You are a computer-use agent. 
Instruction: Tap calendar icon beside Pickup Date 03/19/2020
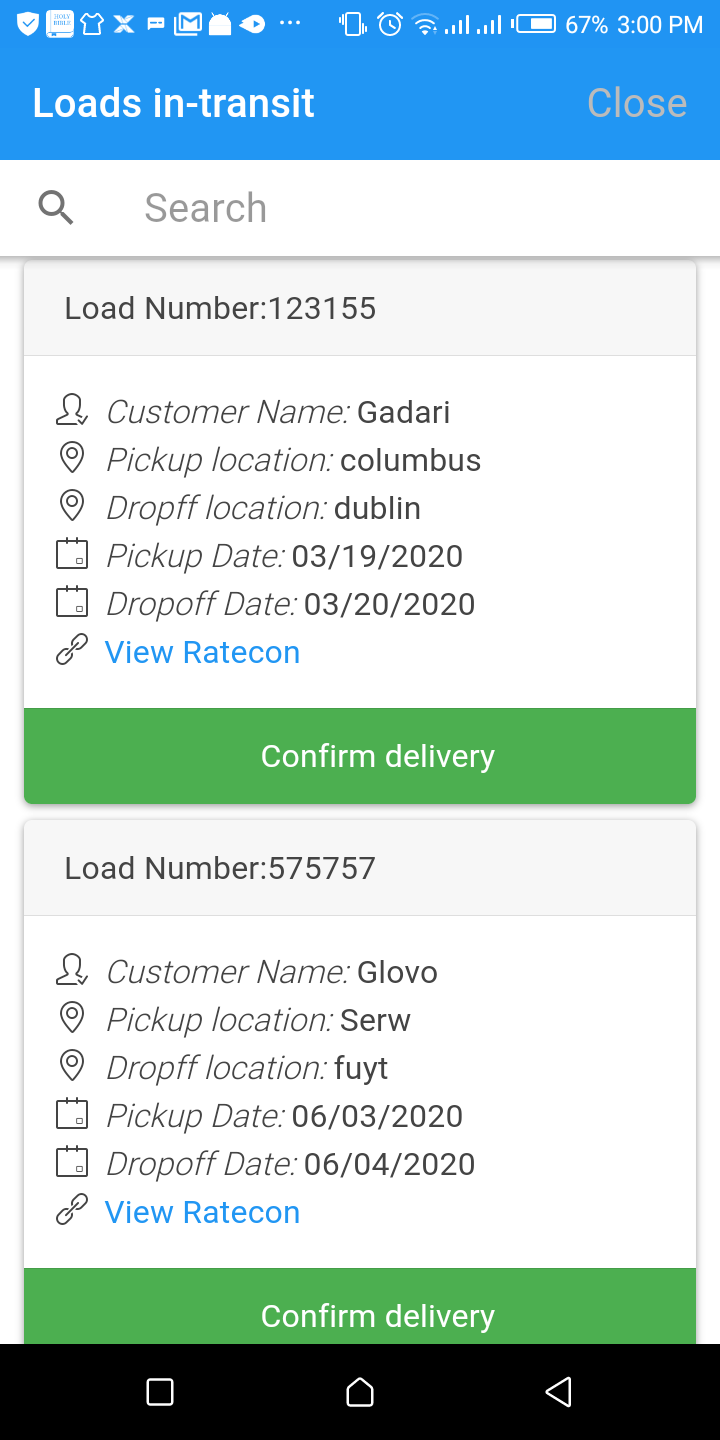[x=72, y=555]
